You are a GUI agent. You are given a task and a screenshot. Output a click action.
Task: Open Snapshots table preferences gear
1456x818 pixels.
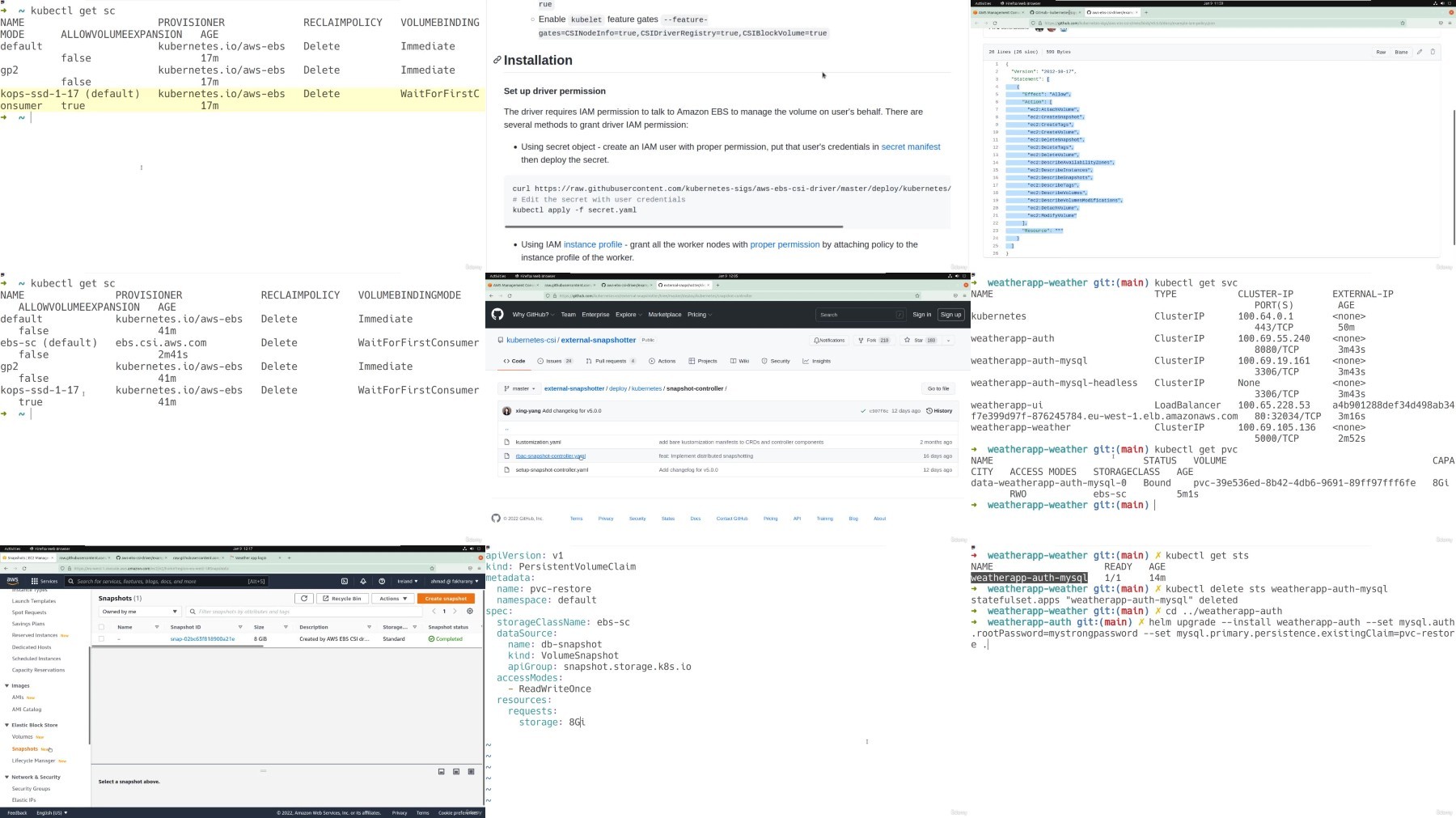[x=470, y=611]
